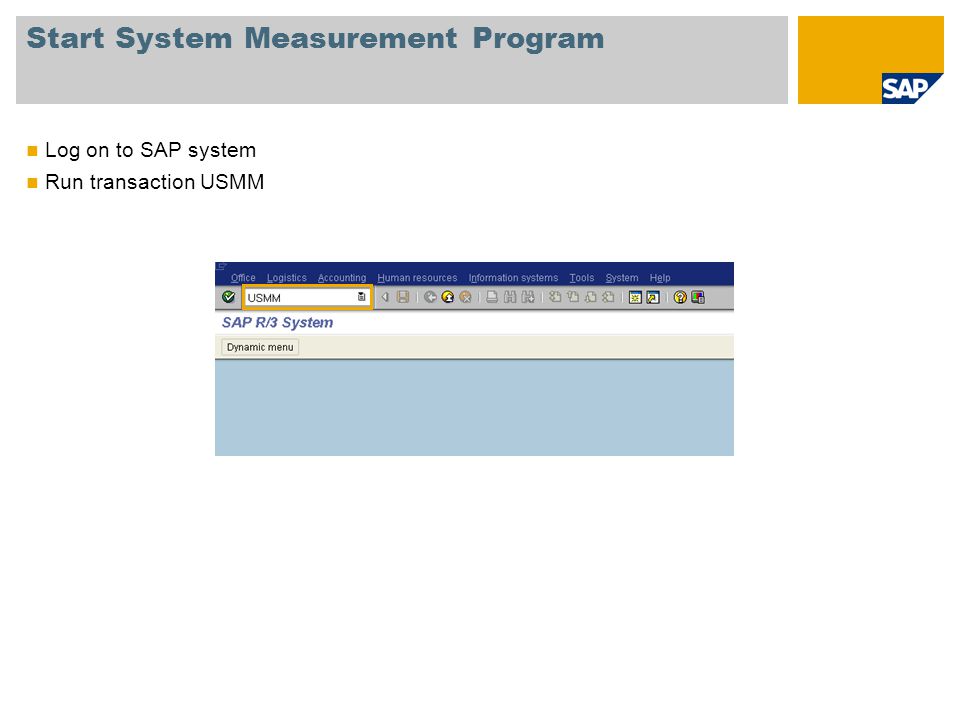Click the yellow Help question mark icon
Screen dimensions: 960x720
(x=680, y=298)
